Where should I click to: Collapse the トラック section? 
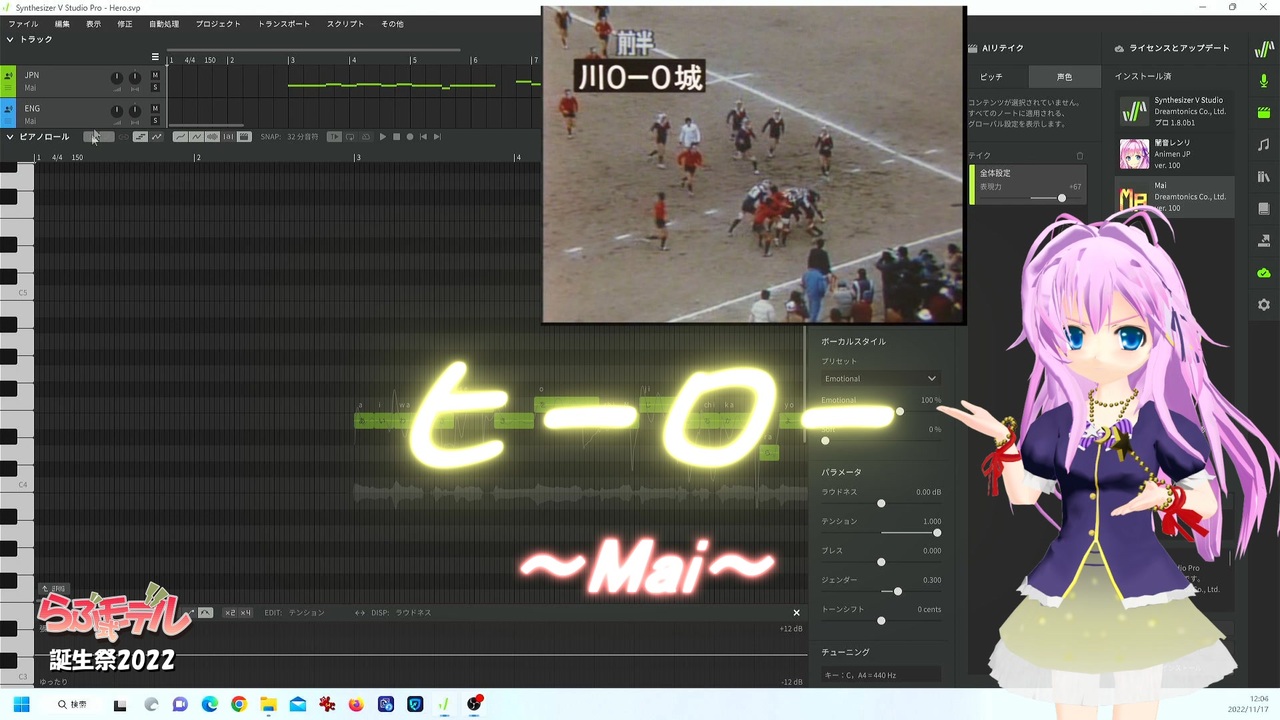pyautogui.click(x=10, y=40)
